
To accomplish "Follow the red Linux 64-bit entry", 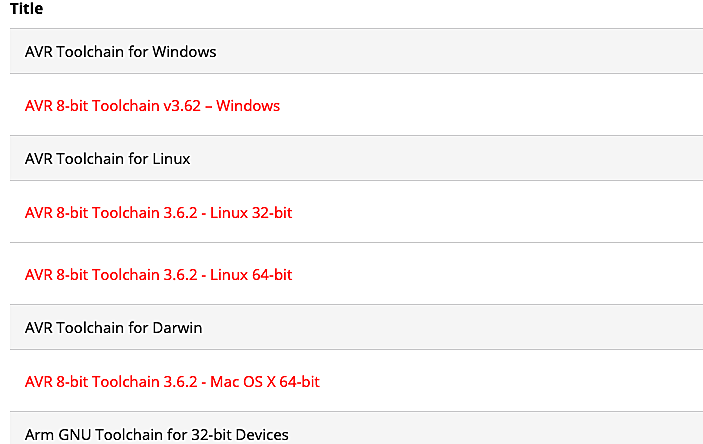I will coord(158,274).
